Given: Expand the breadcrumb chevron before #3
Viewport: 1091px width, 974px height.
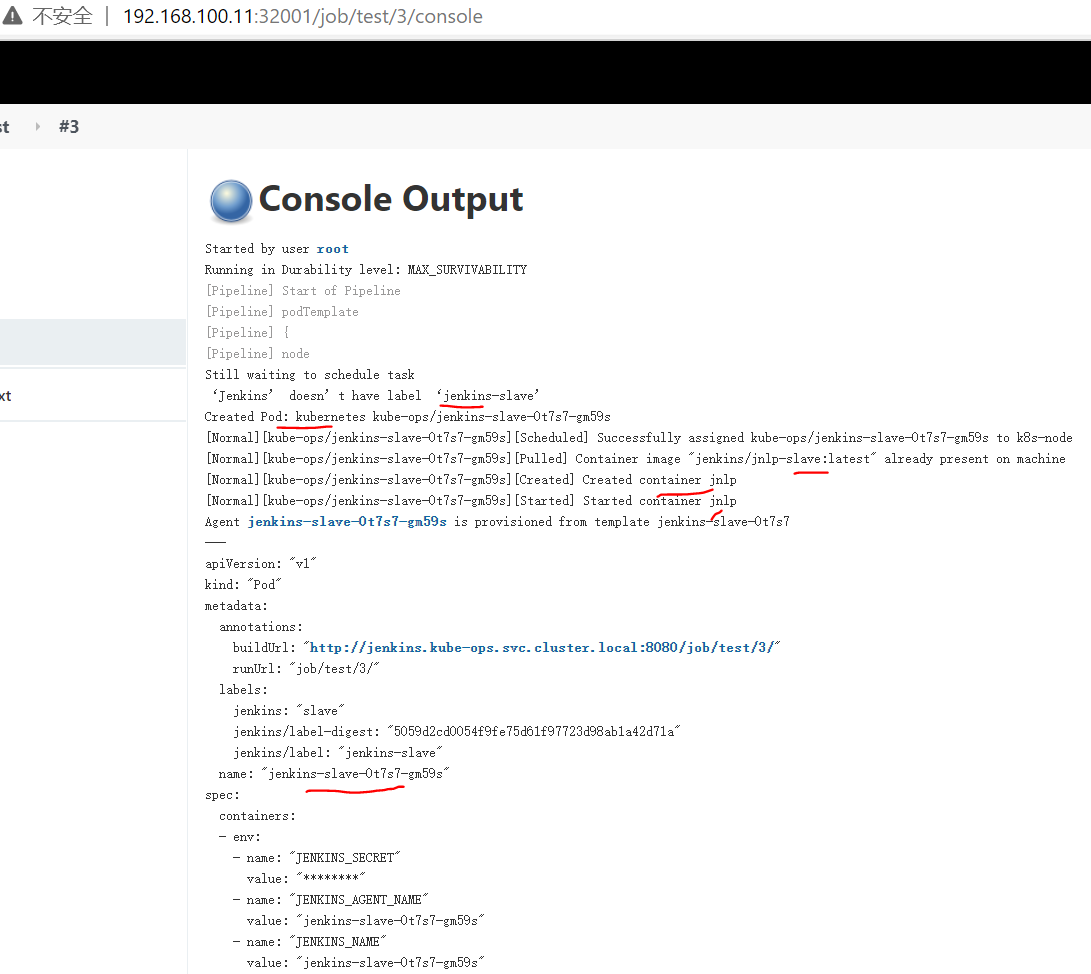Looking at the screenshot, I should click(x=38, y=127).
